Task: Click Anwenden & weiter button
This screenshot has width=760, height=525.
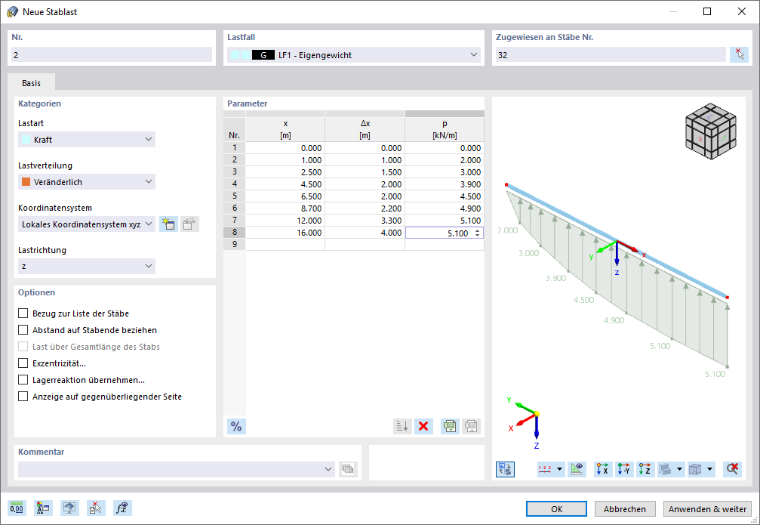Action: pyautogui.click(x=707, y=509)
